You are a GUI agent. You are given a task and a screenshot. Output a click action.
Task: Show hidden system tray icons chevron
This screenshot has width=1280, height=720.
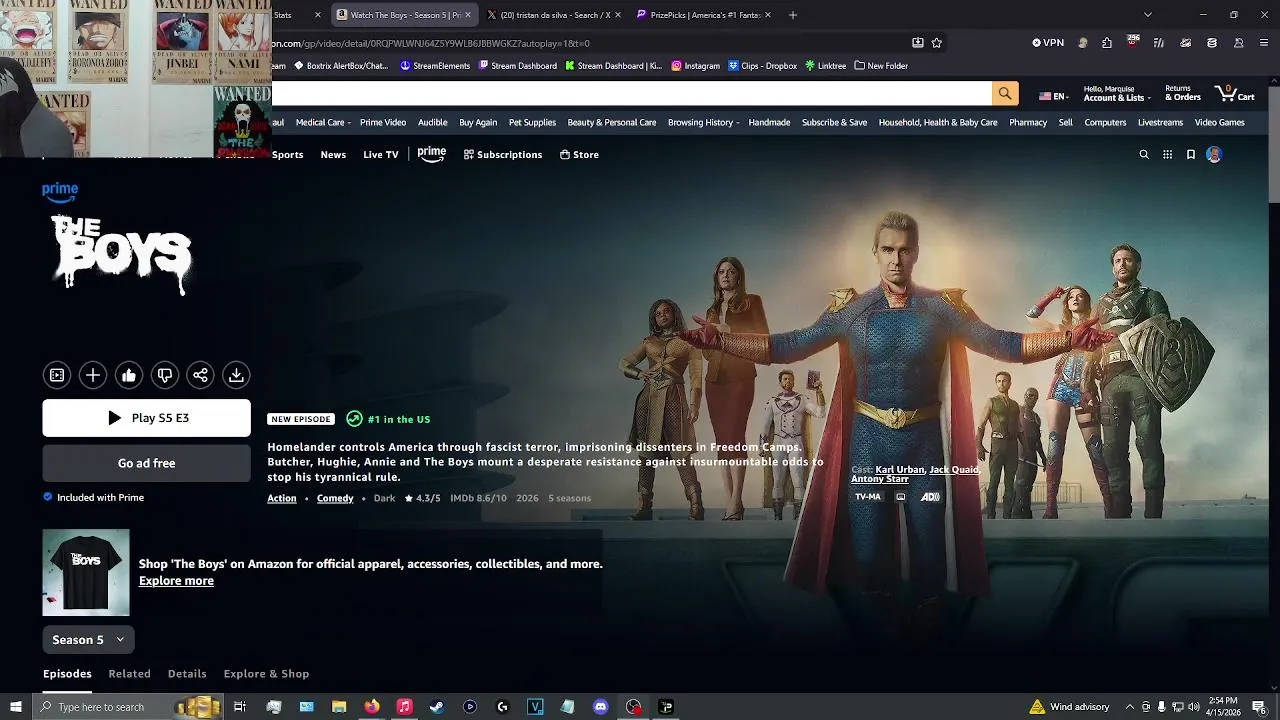[1129, 707]
